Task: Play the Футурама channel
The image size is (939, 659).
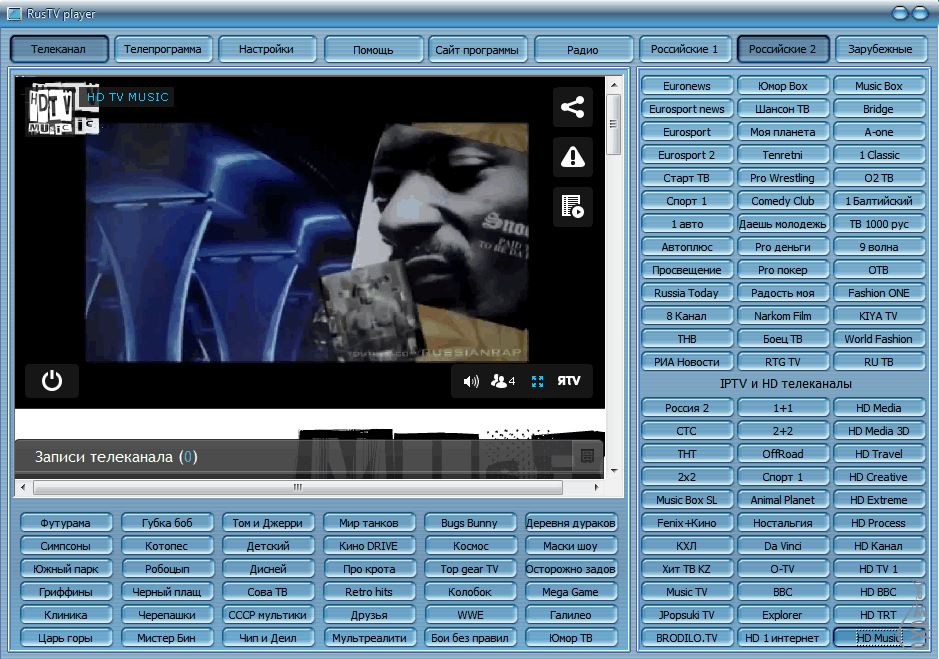Action: [x=66, y=523]
